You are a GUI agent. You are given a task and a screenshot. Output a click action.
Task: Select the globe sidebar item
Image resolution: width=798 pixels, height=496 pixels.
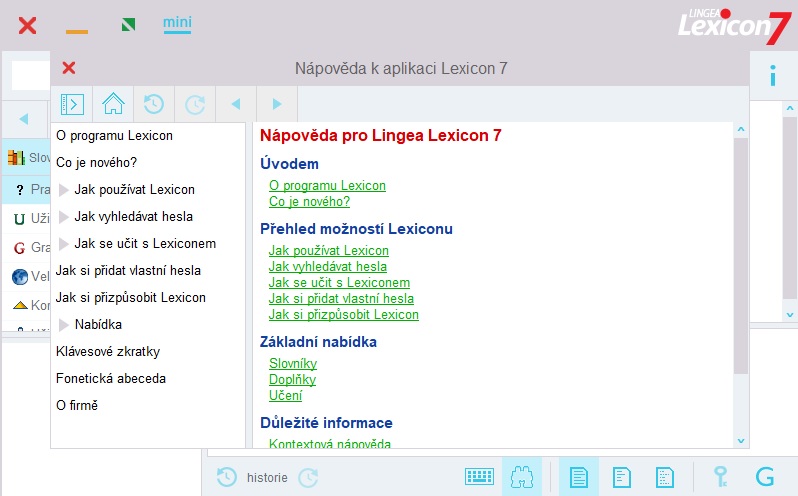(20, 277)
